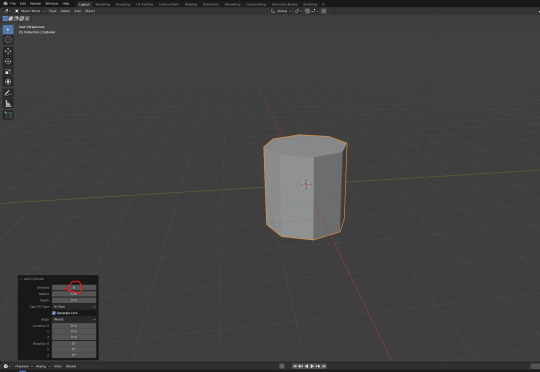Screen dimensions: 540x372
Task: Select the Add Cube tool
Action: [8, 115]
